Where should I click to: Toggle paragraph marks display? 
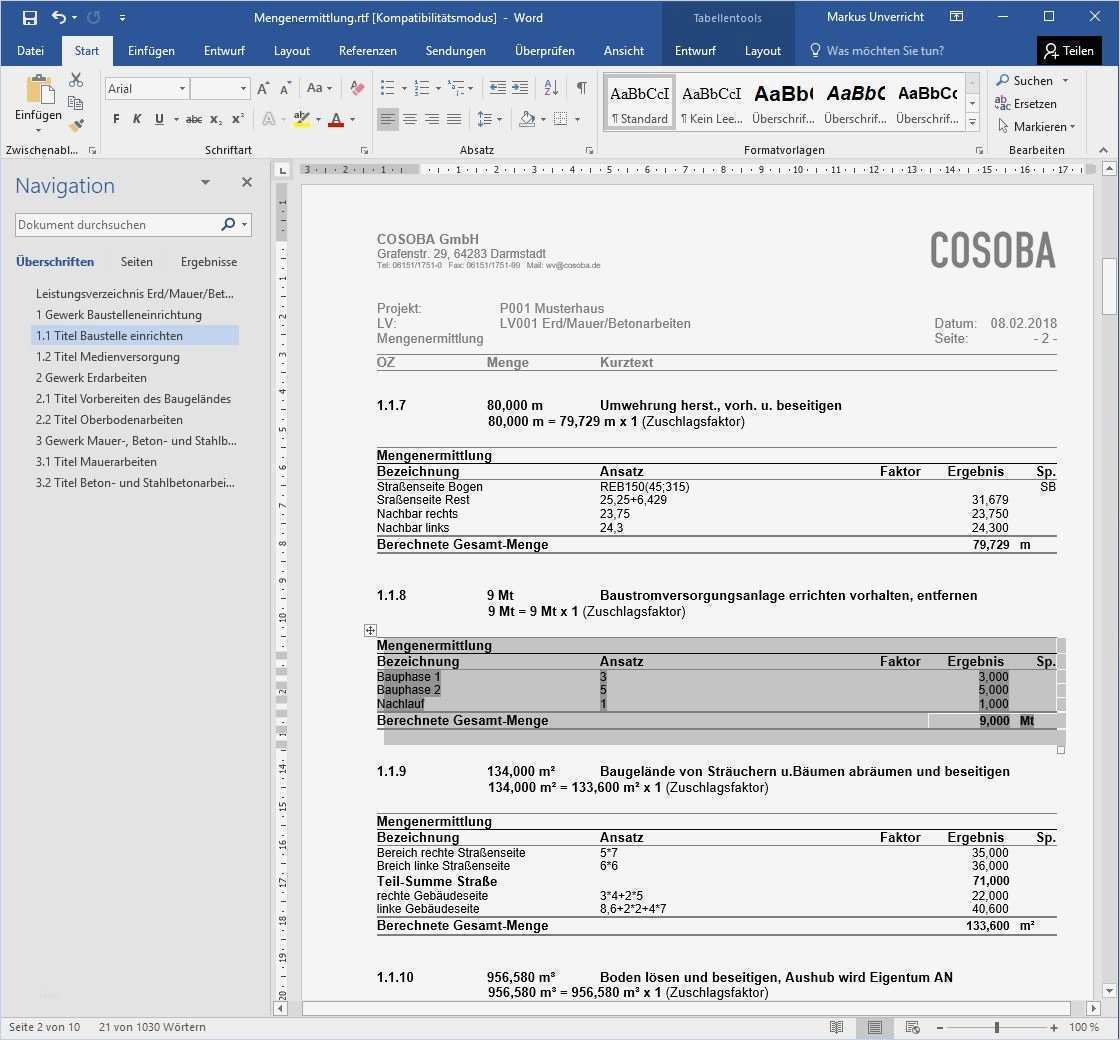pos(581,88)
